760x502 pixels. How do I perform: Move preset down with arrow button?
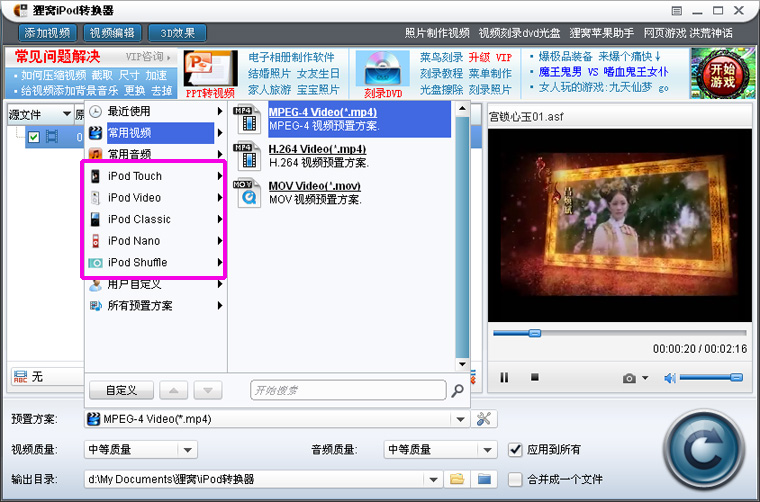coord(208,390)
